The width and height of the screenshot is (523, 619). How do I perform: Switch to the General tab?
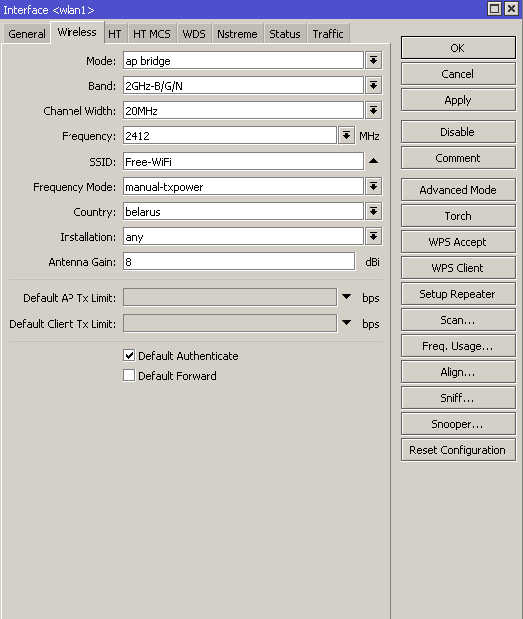[27, 34]
